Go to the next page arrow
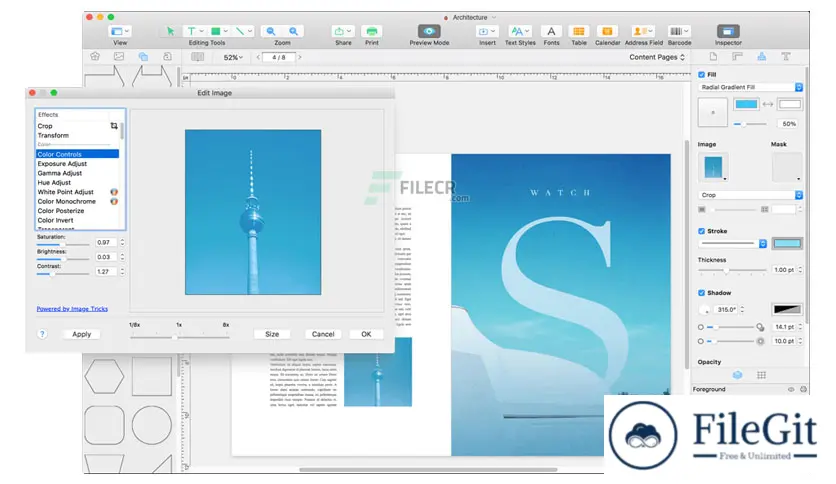This screenshot has height=484, width=836. [300, 57]
